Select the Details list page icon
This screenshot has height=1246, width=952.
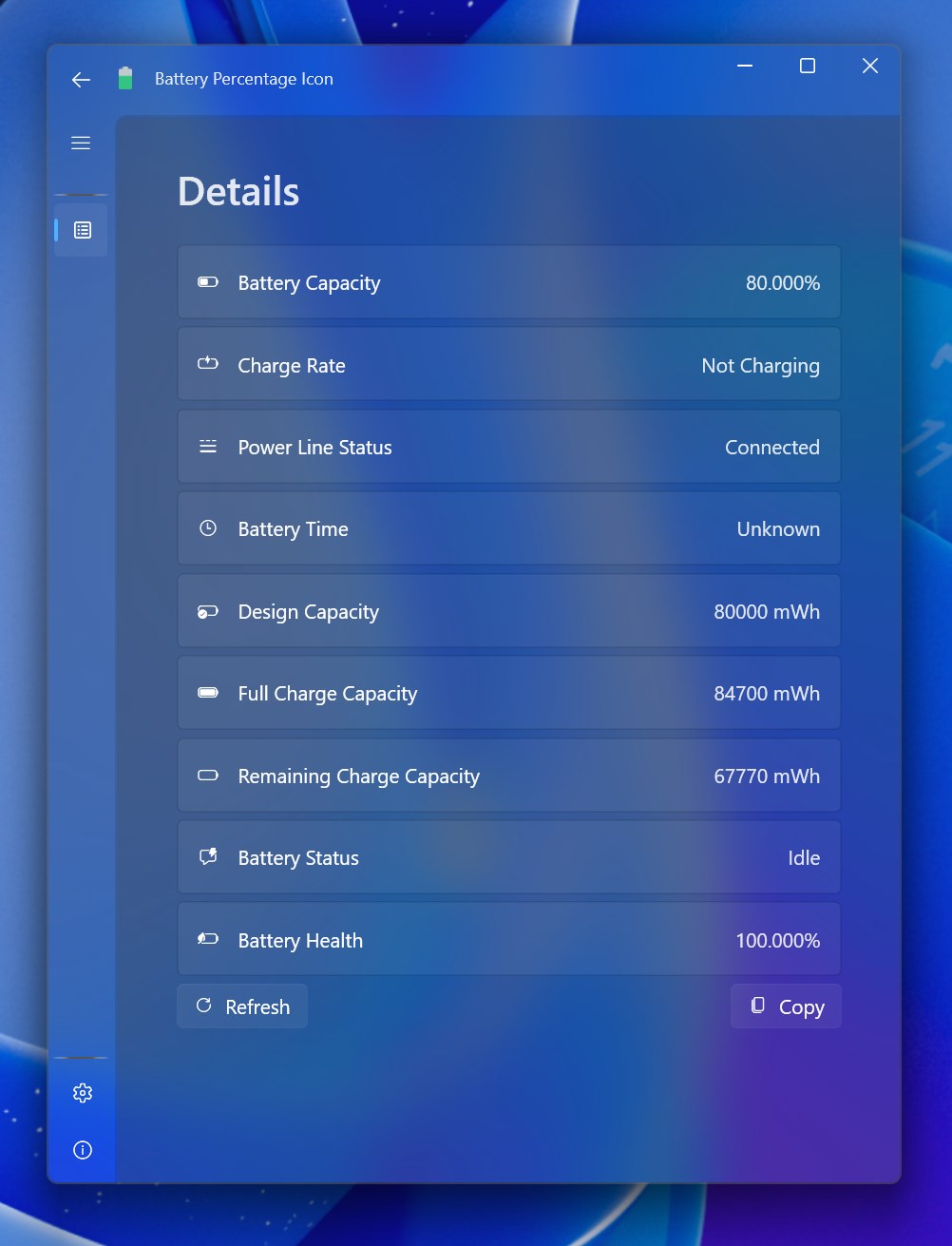coord(83,230)
